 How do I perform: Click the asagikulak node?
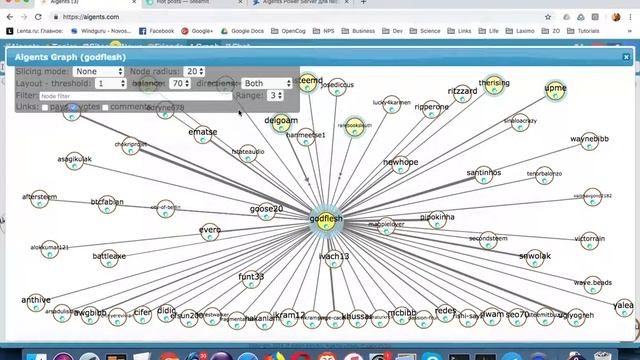(74, 162)
